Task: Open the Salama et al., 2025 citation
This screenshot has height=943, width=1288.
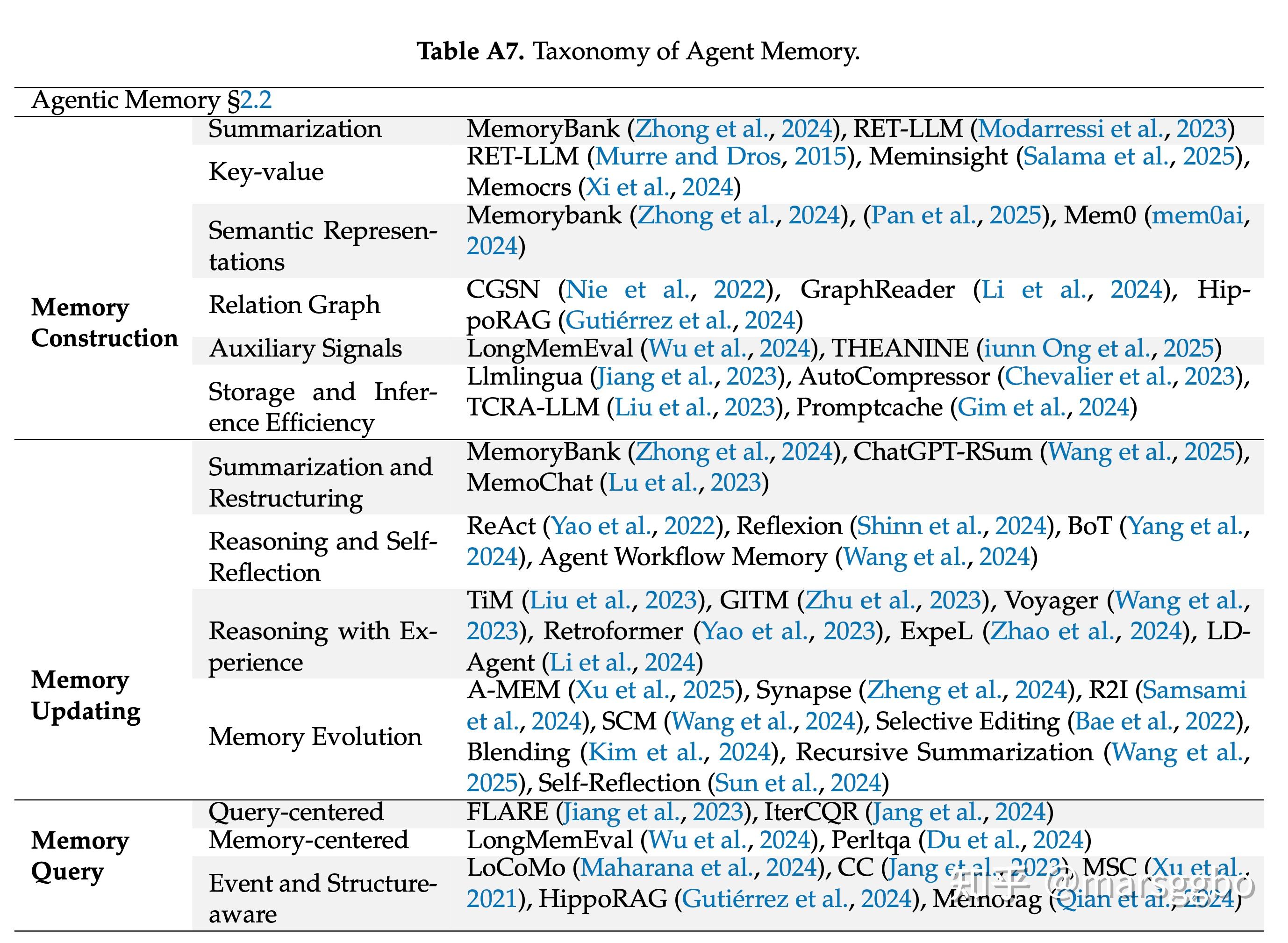Action: click(x=1129, y=157)
